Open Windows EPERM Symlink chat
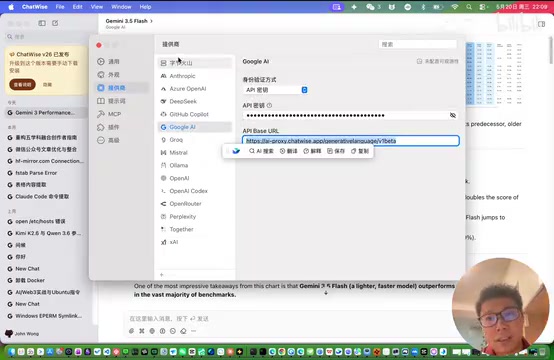 pos(46,316)
